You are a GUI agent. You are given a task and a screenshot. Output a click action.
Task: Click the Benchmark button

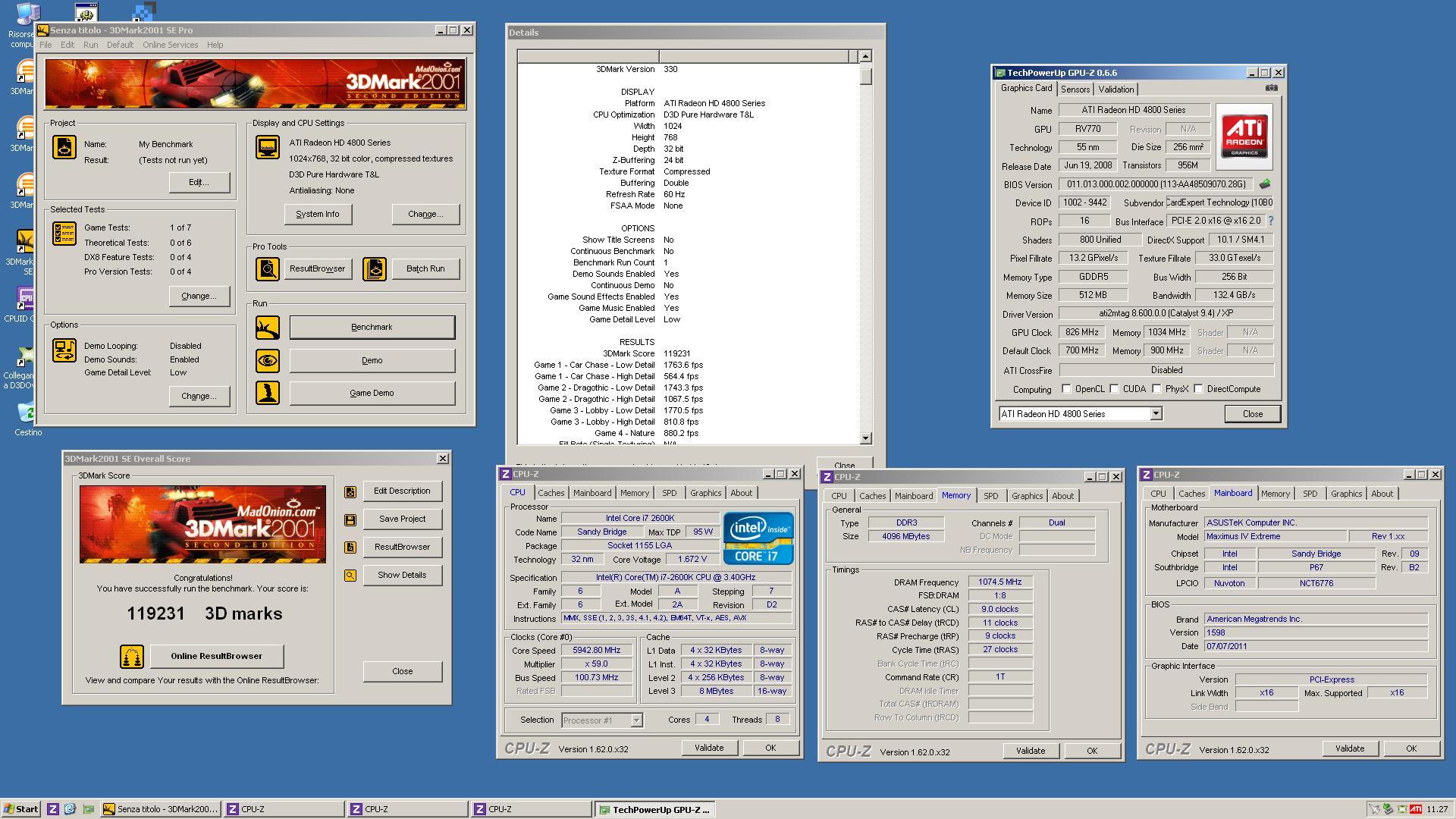click(372, 328)
